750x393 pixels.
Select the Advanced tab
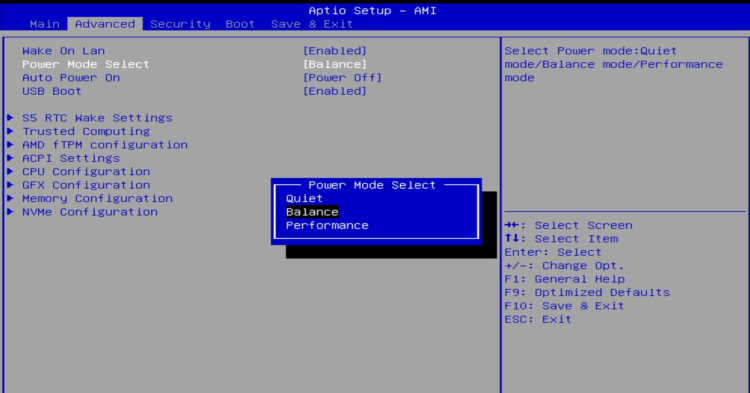105,24
